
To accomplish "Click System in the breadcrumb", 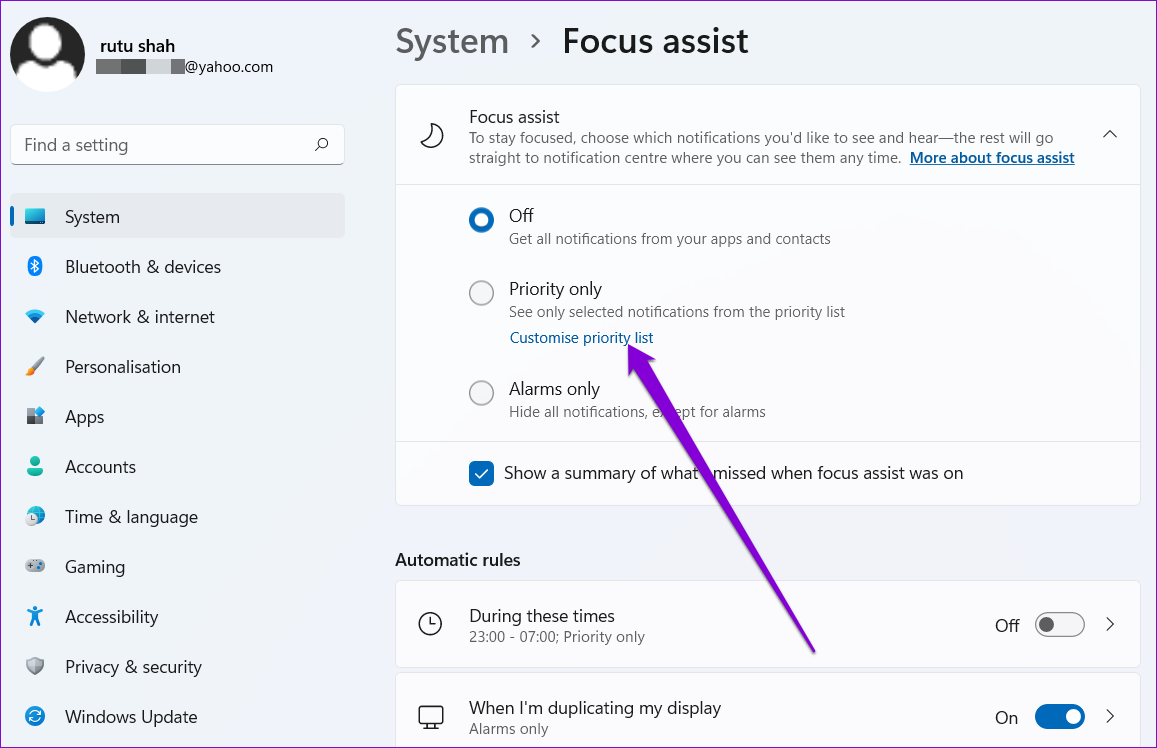I will point(452,41).
